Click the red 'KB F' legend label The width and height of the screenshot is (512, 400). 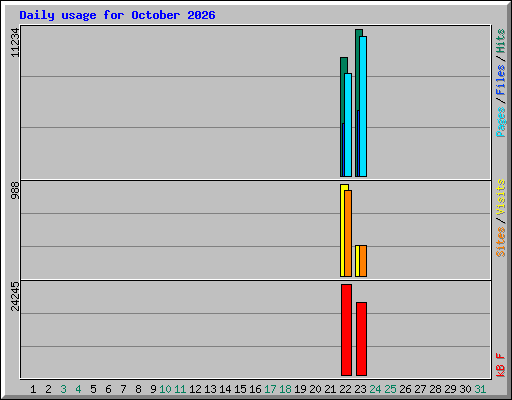pyautogui.click(x=500, y=365)
